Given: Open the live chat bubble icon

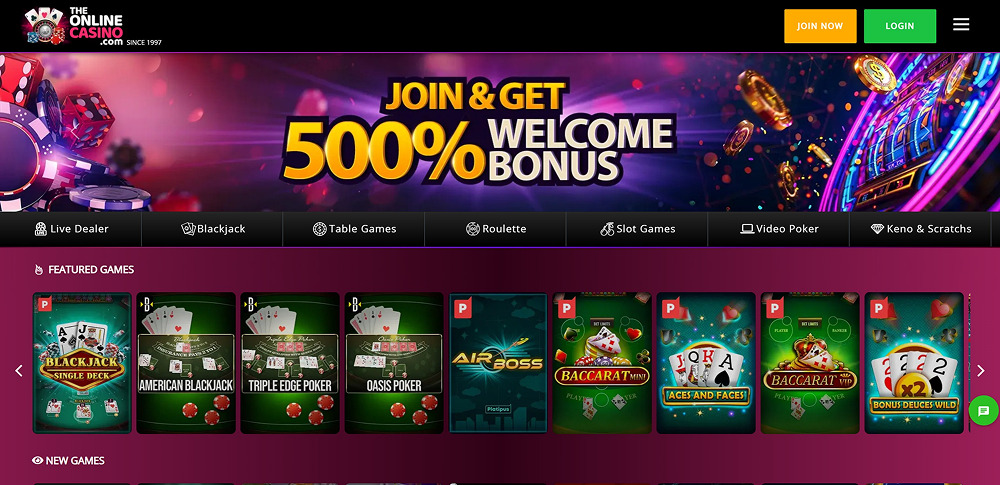Looking at the screenshot, I should (983, 410).
